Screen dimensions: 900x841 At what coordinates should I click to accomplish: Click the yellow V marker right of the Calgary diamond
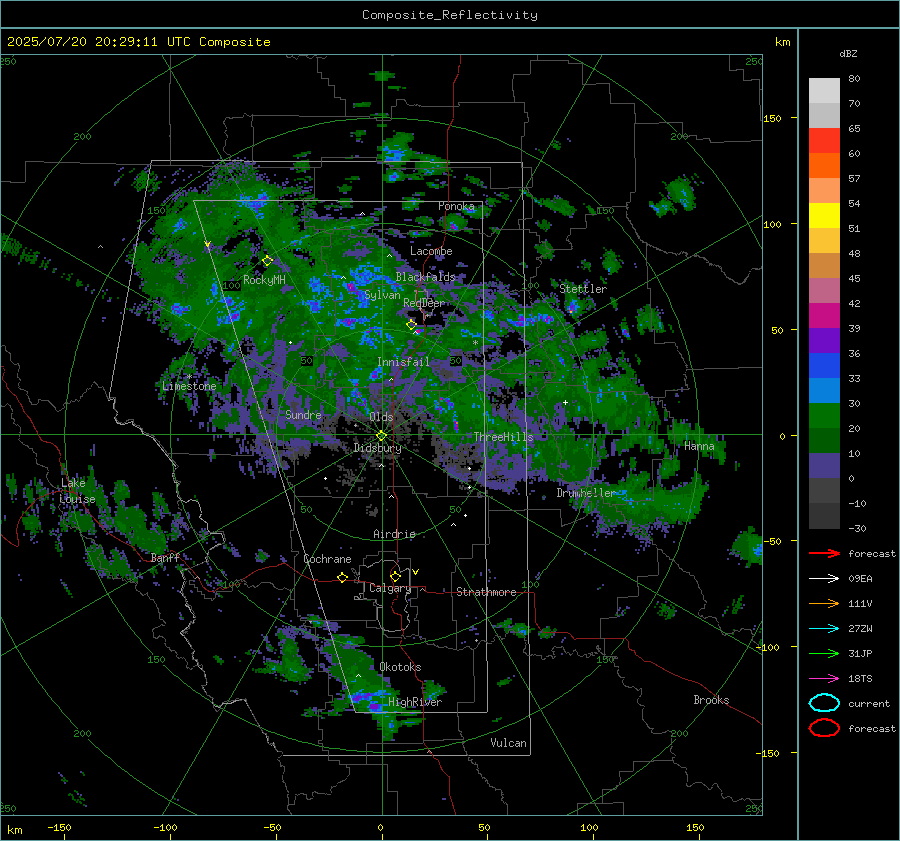coord(416,572)
